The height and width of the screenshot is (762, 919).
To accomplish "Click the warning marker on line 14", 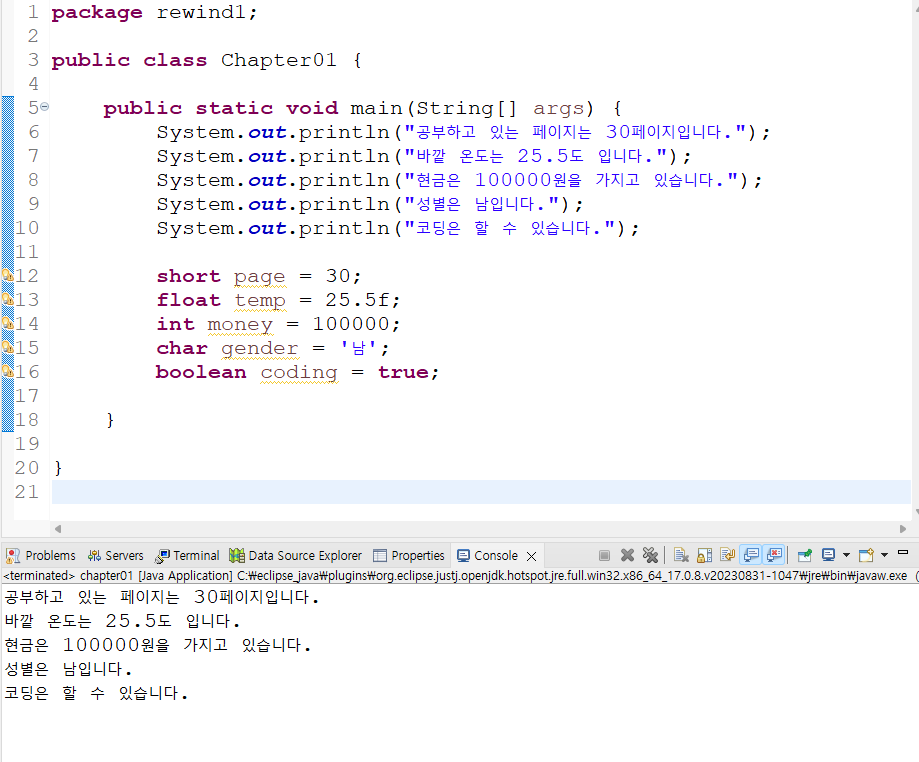I will pyautogui.click(x=8, y=324).
